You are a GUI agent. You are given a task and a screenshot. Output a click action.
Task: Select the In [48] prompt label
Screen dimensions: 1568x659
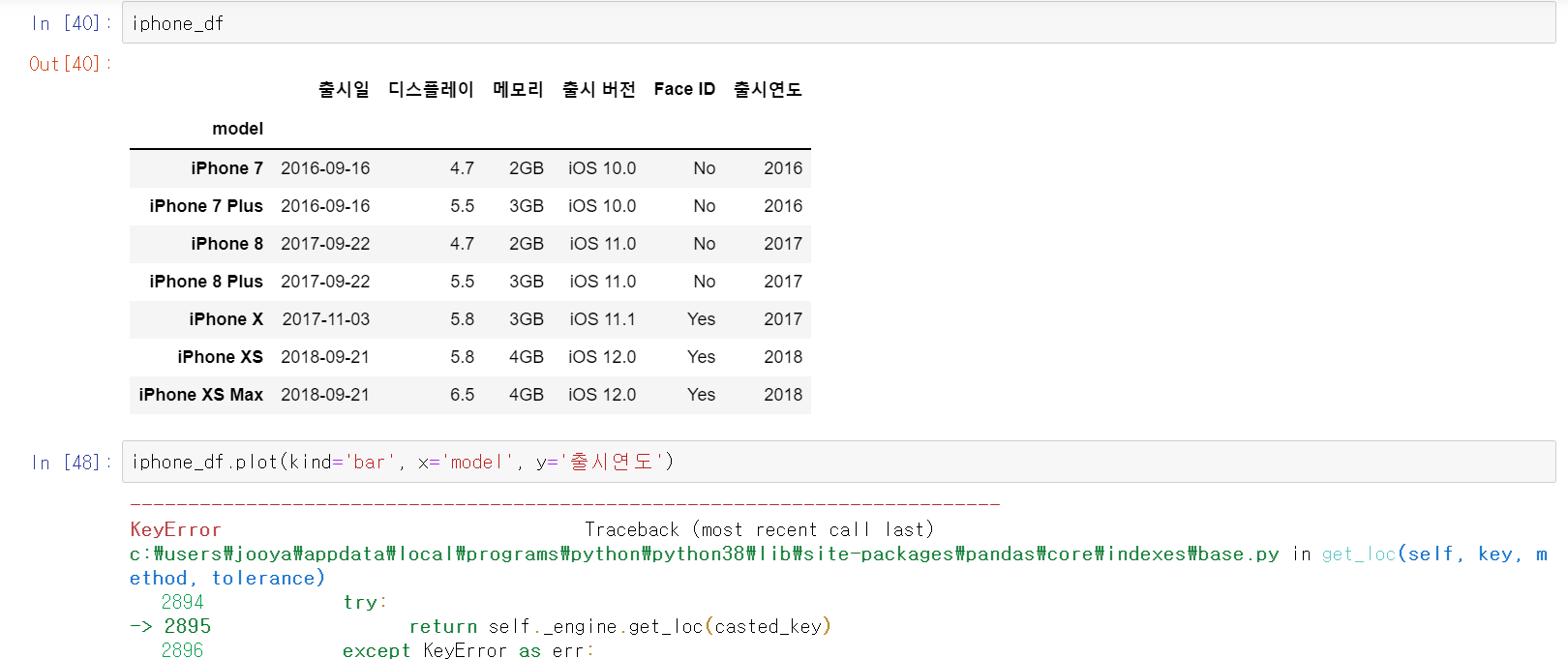click(x=72, y=463)
